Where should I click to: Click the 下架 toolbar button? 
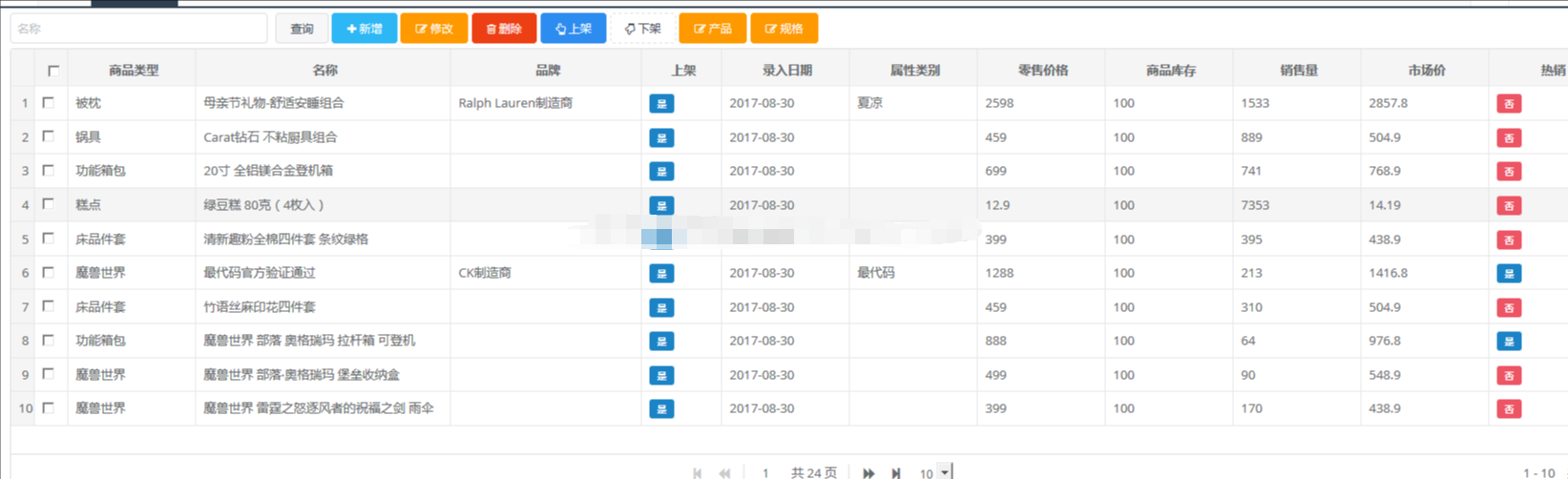pos(642,29)
